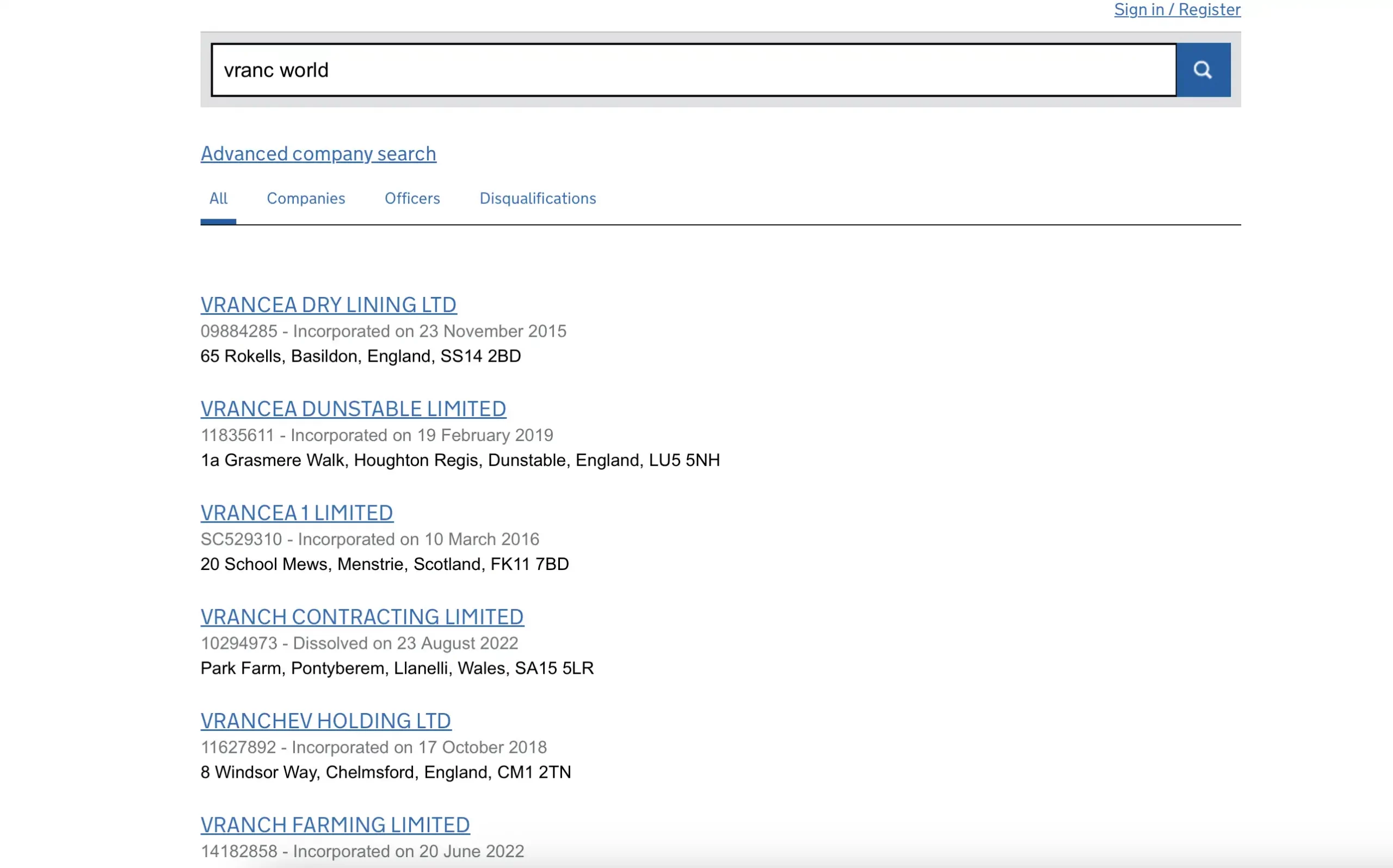Click address '1a Grasmere Walk, Houghton Regis'
1393x868 pixels.
342,460
